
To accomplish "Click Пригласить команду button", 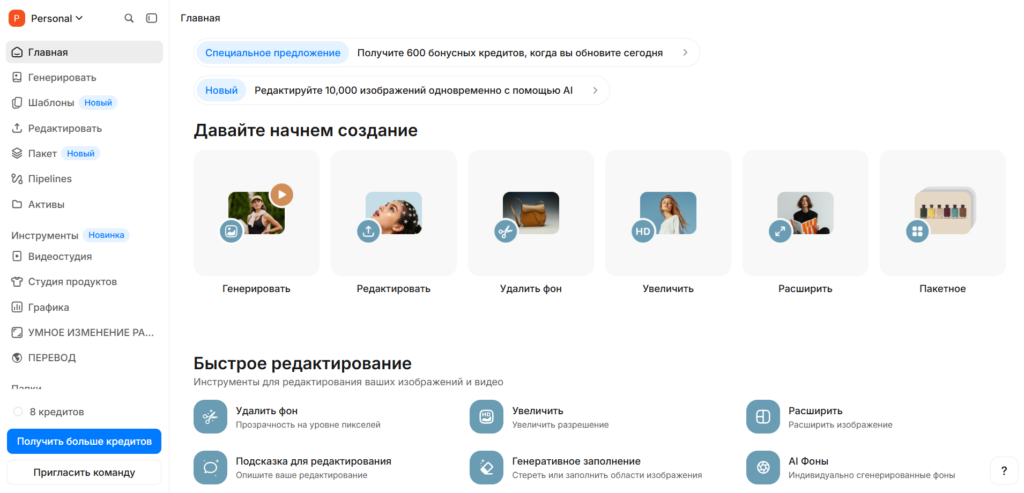I will (84, 472).
